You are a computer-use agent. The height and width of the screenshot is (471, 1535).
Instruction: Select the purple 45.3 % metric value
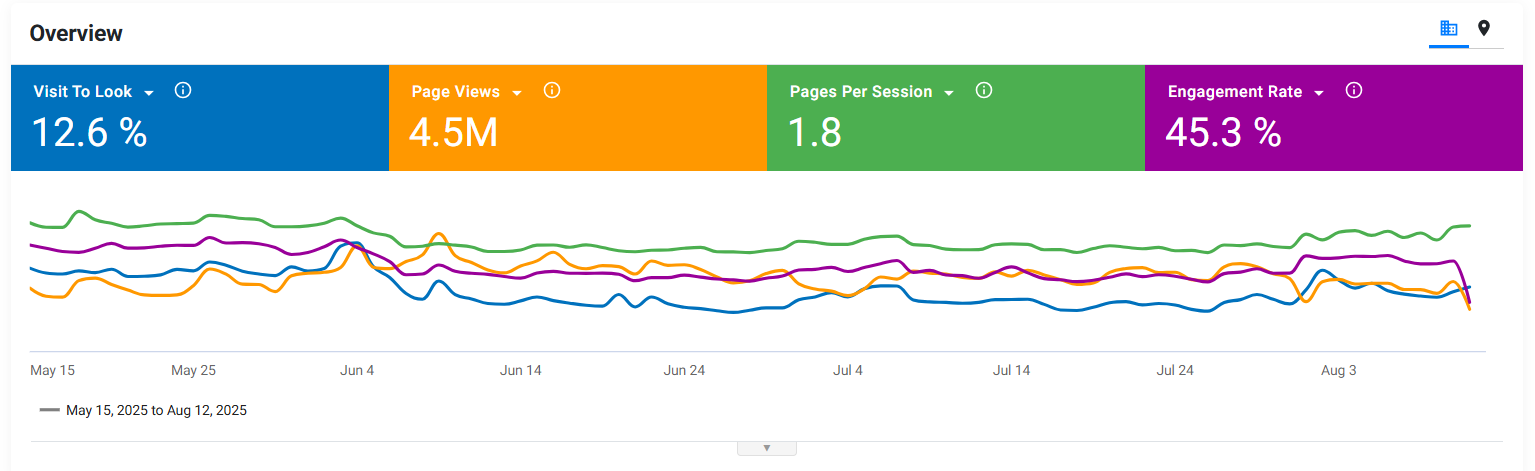(1225, 132)
